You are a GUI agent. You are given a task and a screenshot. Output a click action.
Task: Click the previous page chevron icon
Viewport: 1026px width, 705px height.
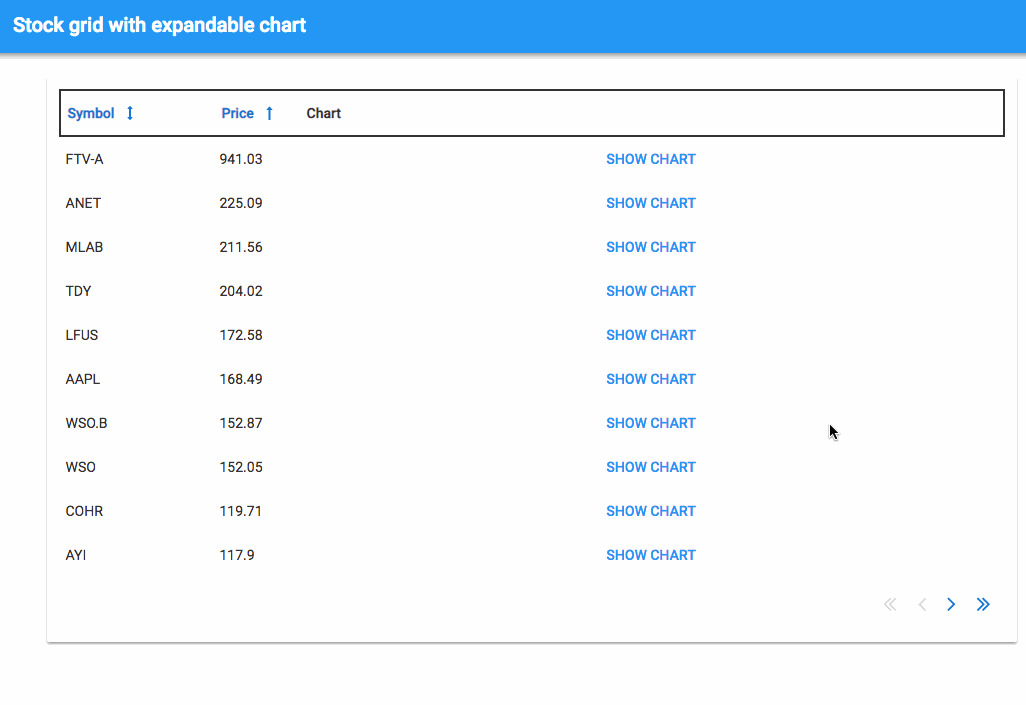921,604
